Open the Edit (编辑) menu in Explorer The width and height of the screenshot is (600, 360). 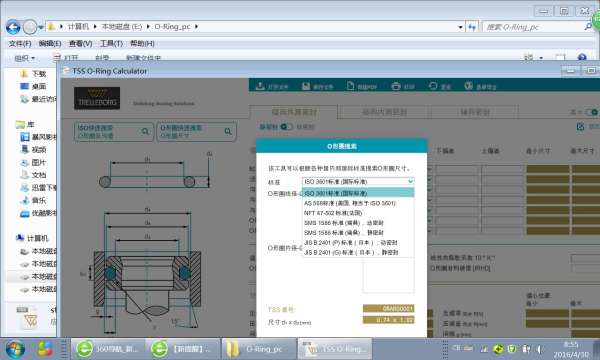[x=50, y=44]
